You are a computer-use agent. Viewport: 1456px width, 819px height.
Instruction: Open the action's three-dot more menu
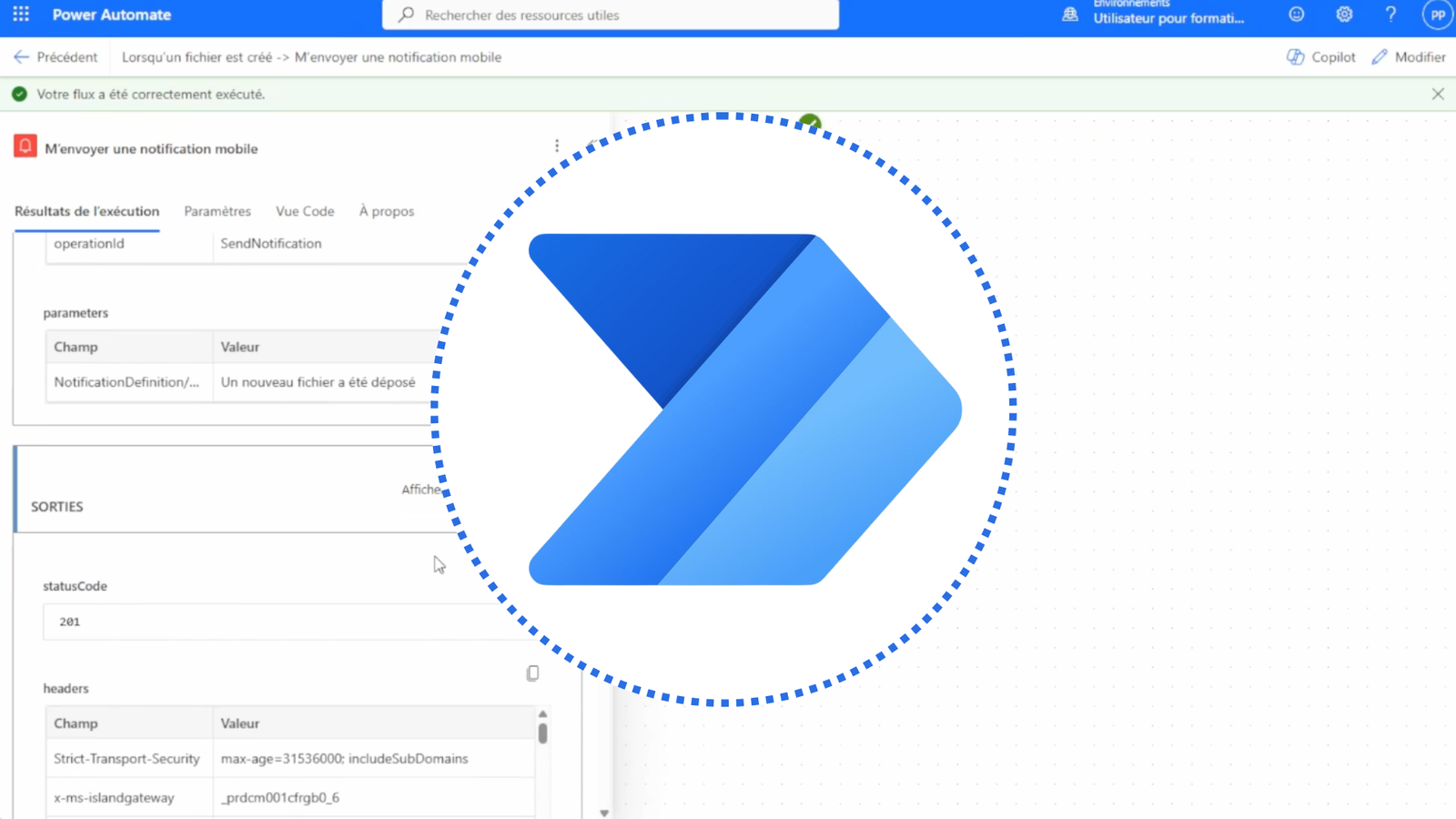[x=557, y=146]
